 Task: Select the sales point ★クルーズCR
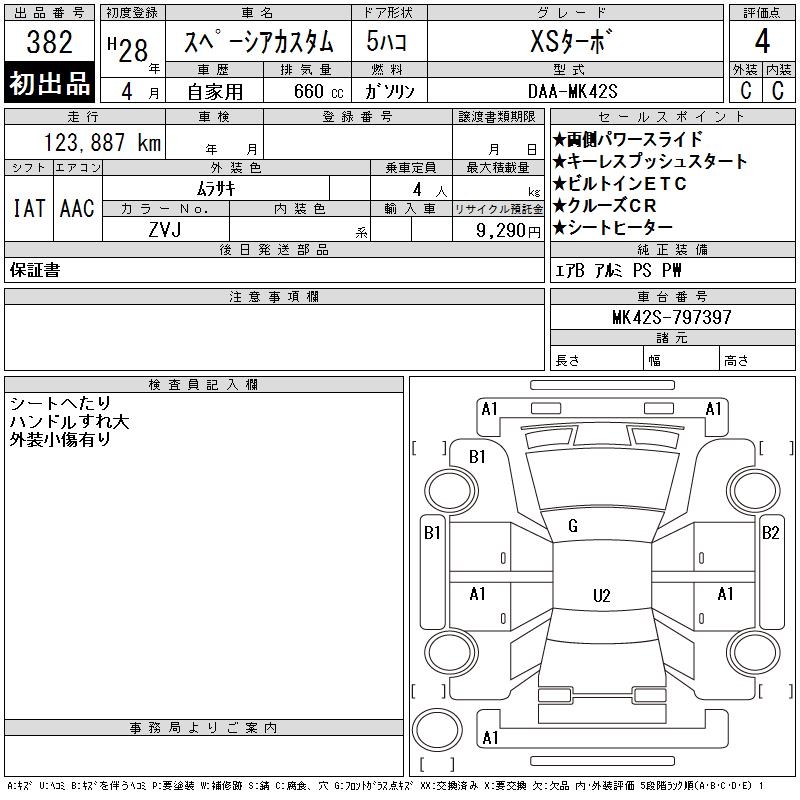pyautogui.click(x=605, y=205)
